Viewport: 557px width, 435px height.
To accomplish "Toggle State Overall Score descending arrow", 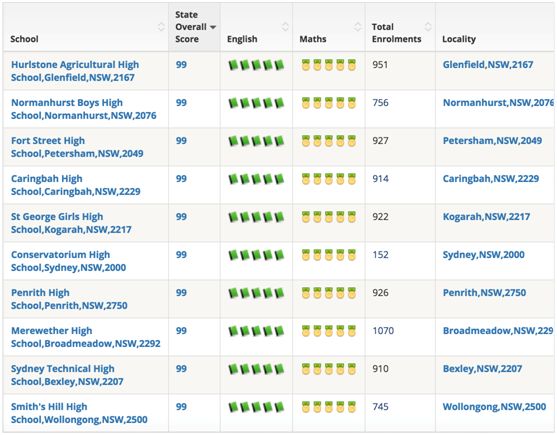I will [x=213, y=27].
